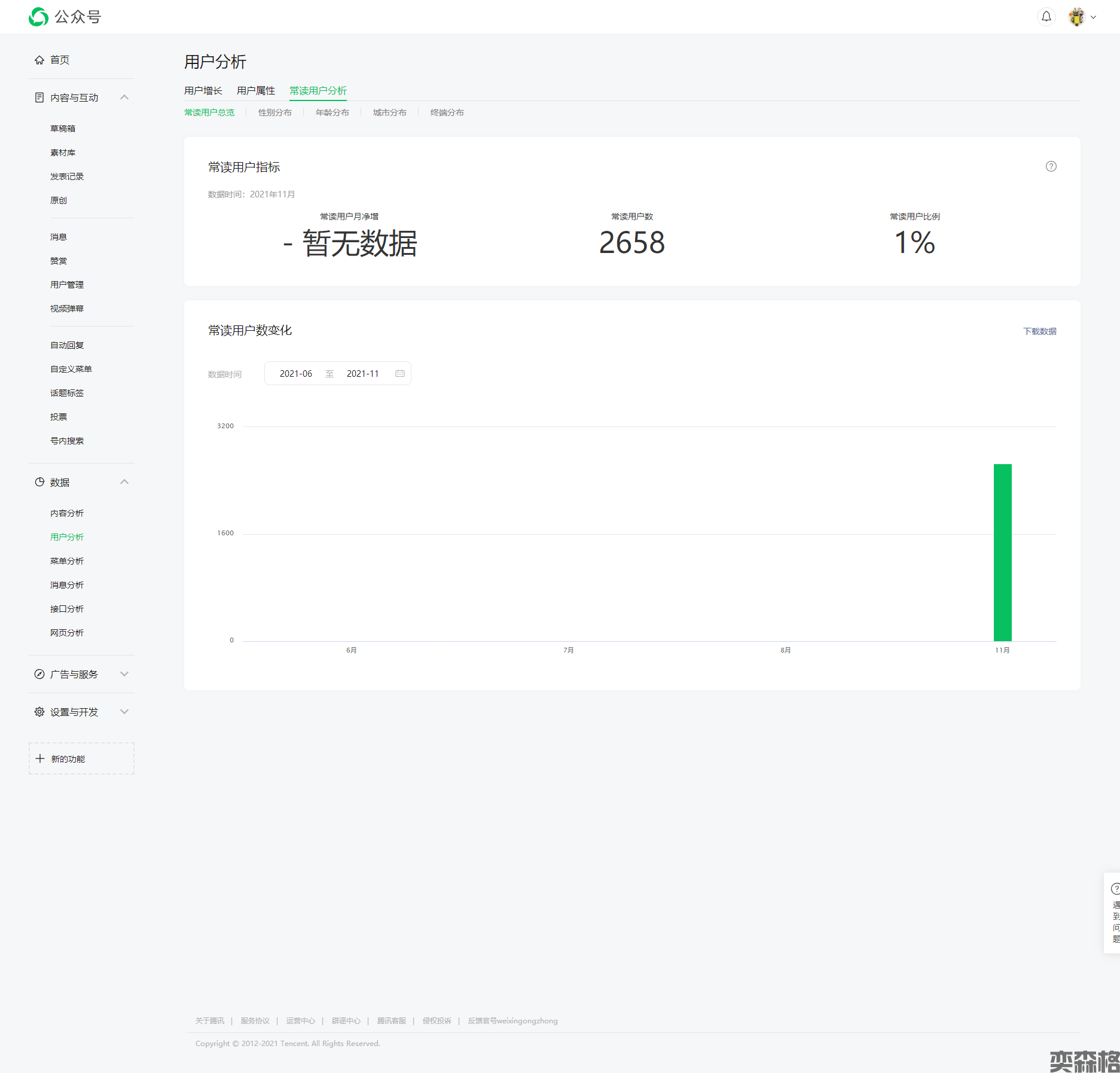Expand the 设置与开发 section
The height and width of the screenshot is (1073, 1120).
pos(124,712)
